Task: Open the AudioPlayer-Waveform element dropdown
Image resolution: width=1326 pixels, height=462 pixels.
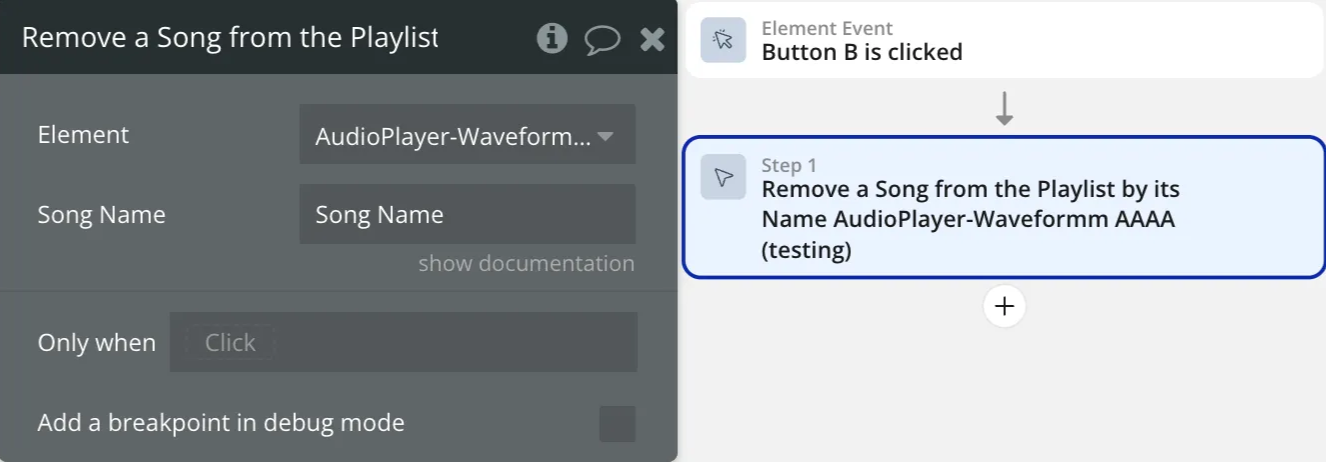Action: coord(467,135)
